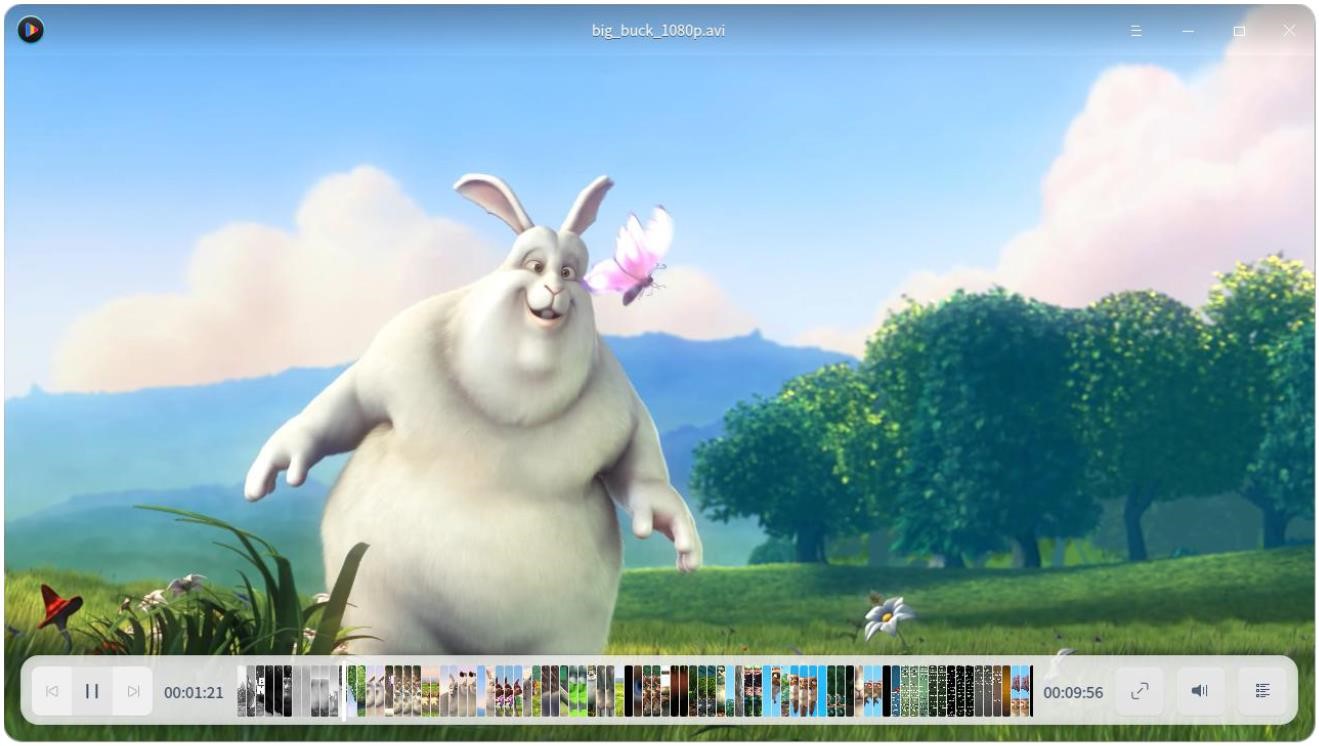
Task: Skip to the previous video
Action: (x=52, y=691)
